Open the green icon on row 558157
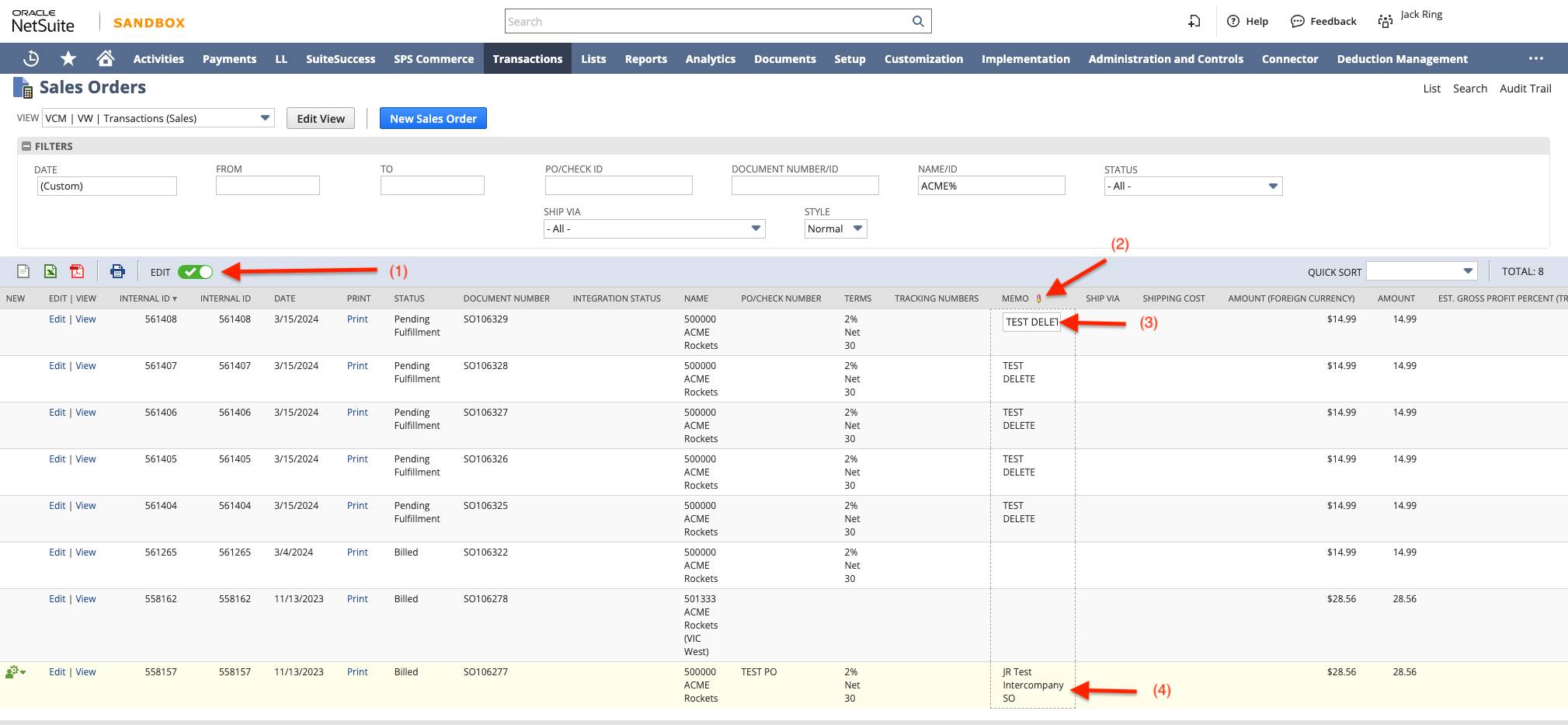This screenshot has width=1568, height=725. (15, 671)
